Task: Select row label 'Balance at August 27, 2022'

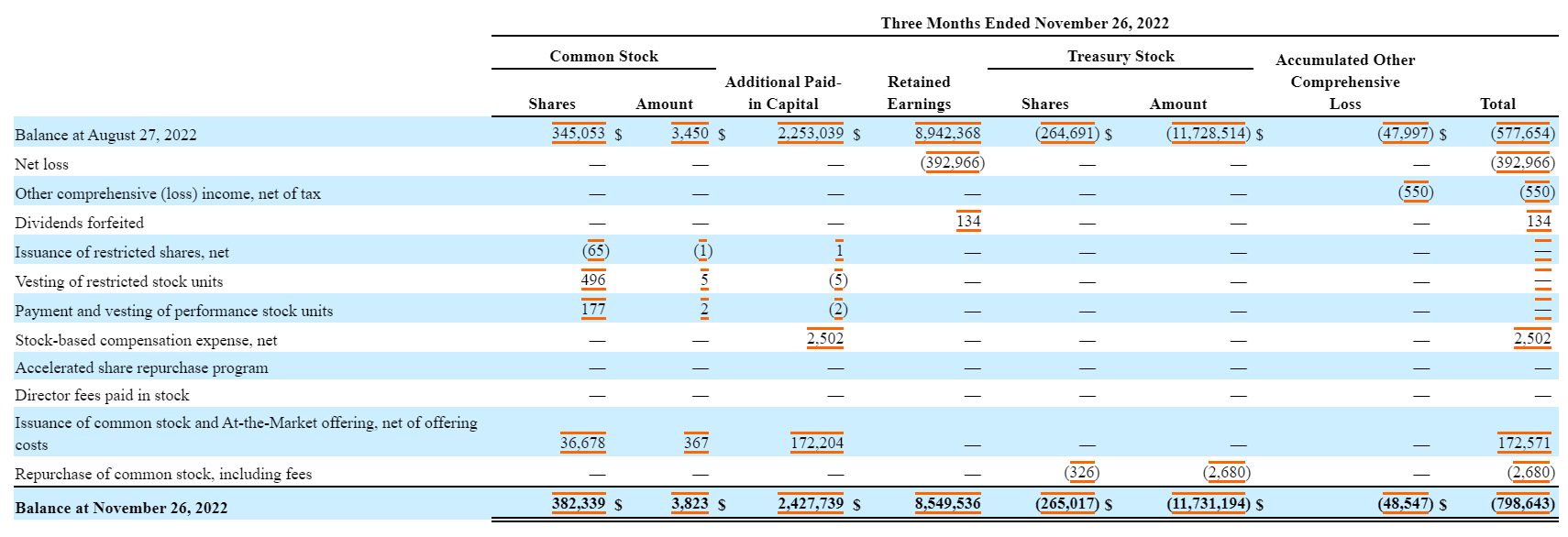Action: tap(105, 135)
